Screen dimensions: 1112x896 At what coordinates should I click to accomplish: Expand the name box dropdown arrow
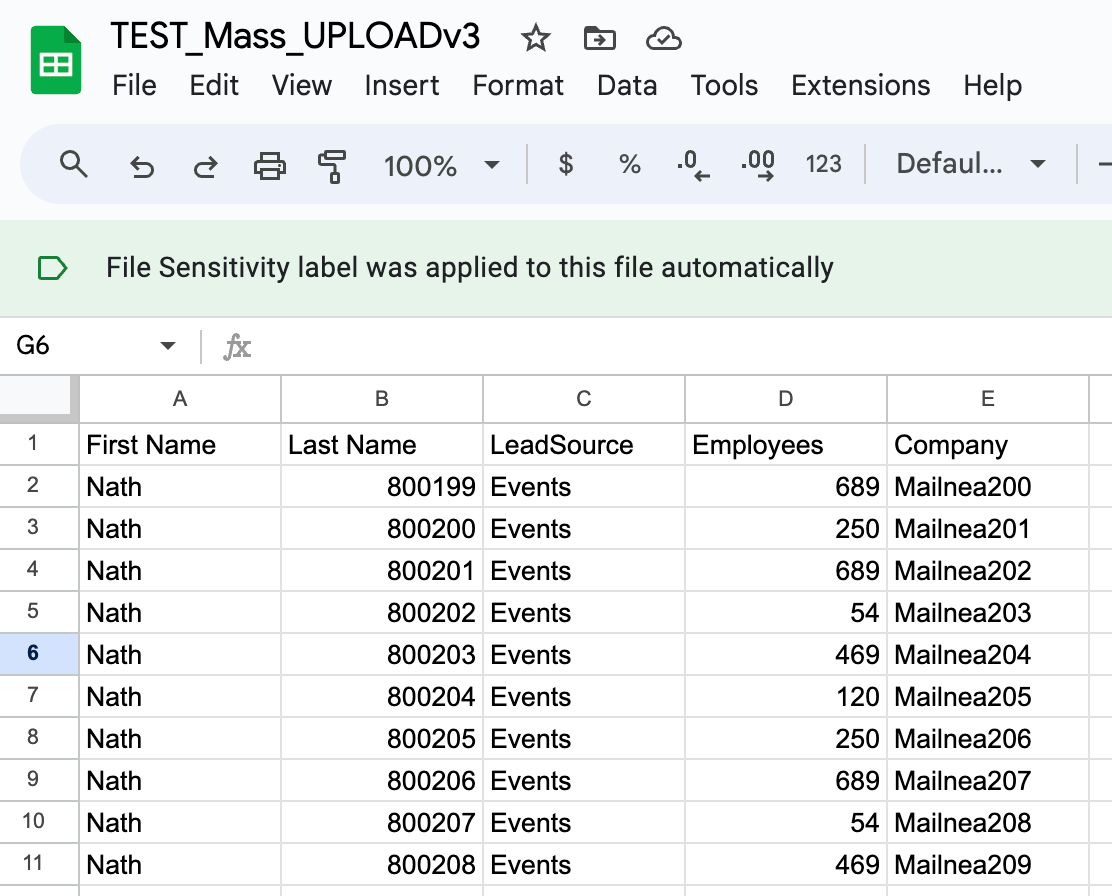tap(167, 346)
